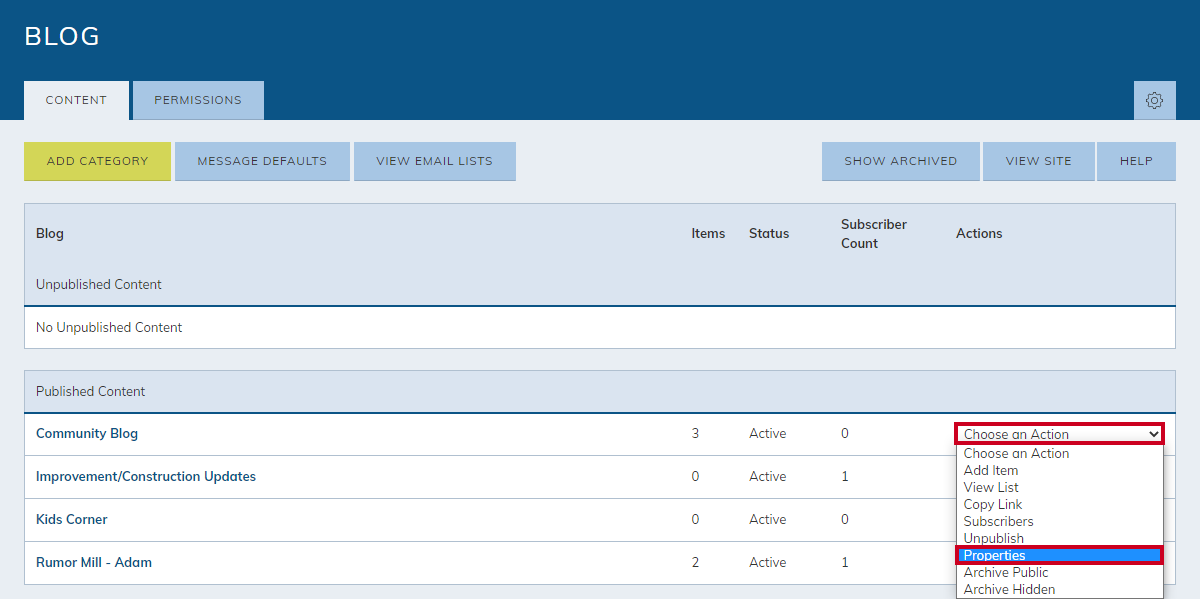The image size is (1200, 599).
Task: Open Improvement/Construction Updates blog link
Action: pyautogui.click(x=146, y=477)
